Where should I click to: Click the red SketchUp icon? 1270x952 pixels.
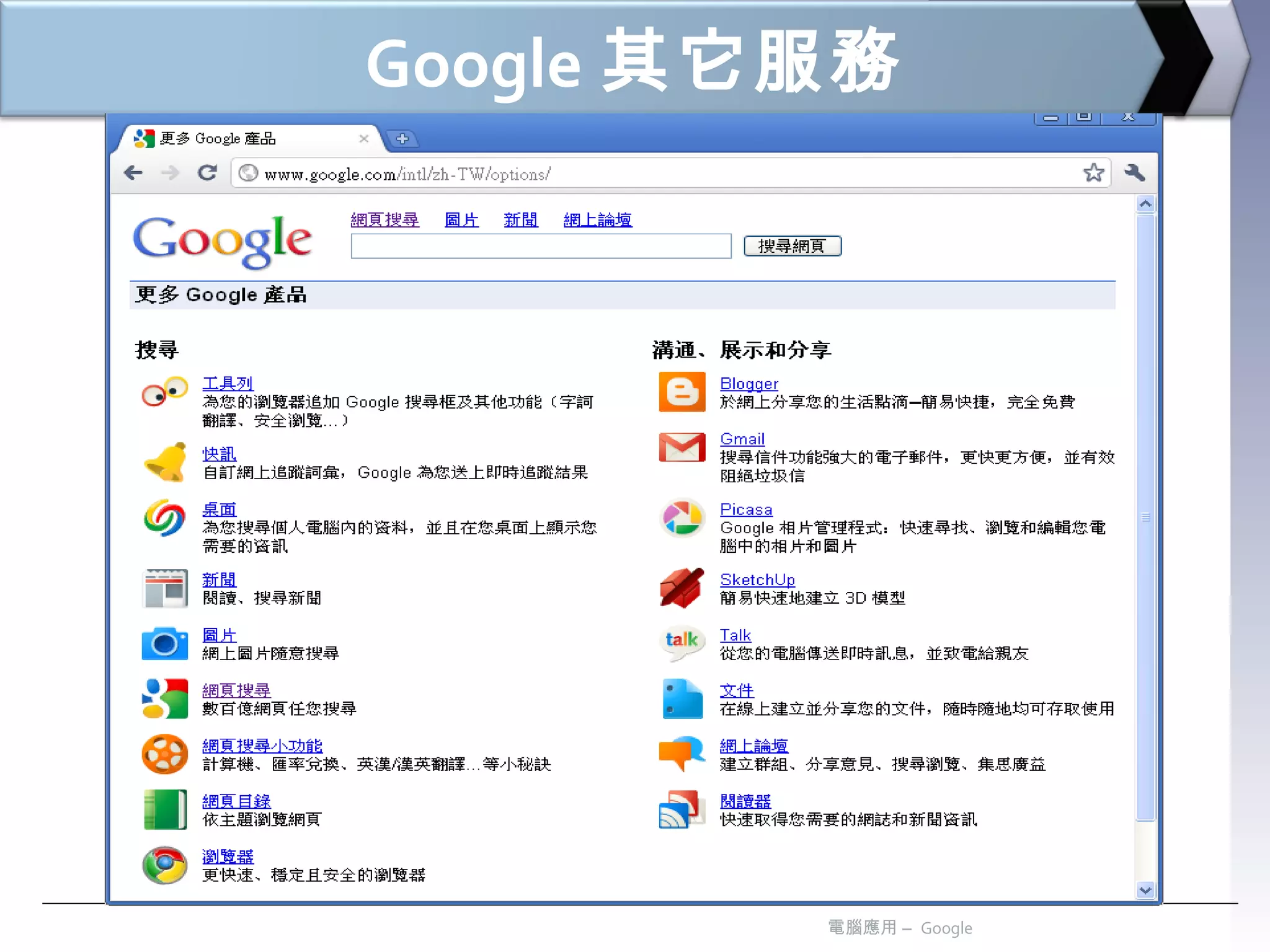(x=682, y=588)
